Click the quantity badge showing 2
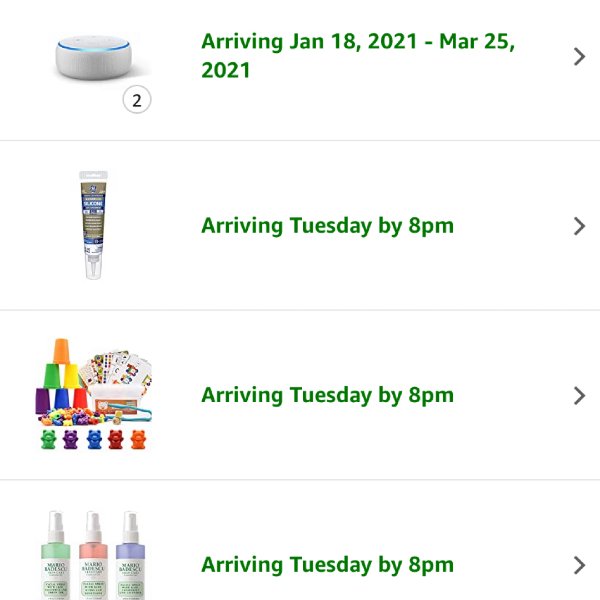This screenshot has width=600, height=600. [137, 100]
